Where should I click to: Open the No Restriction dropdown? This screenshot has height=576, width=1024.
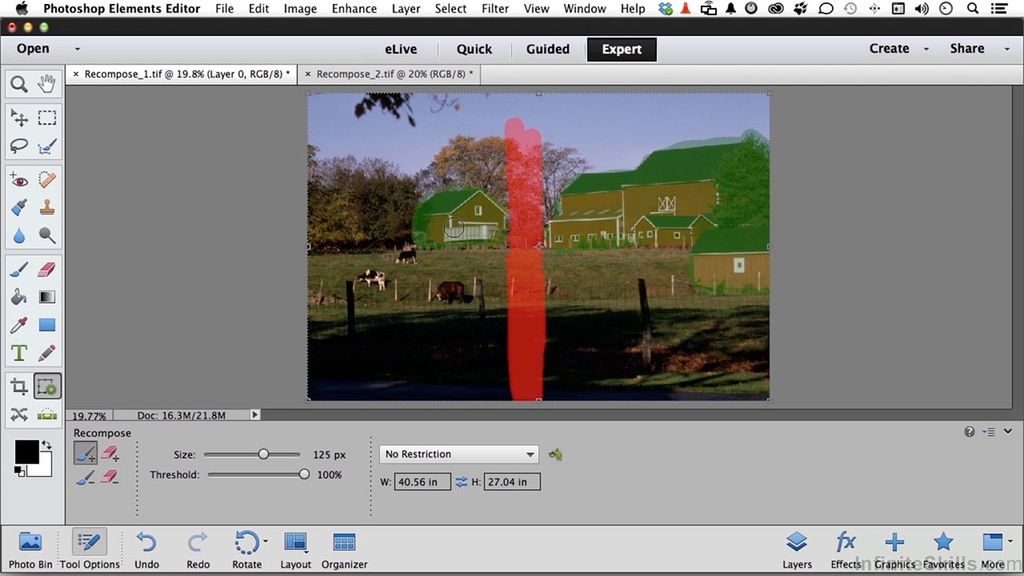[458, 454]
